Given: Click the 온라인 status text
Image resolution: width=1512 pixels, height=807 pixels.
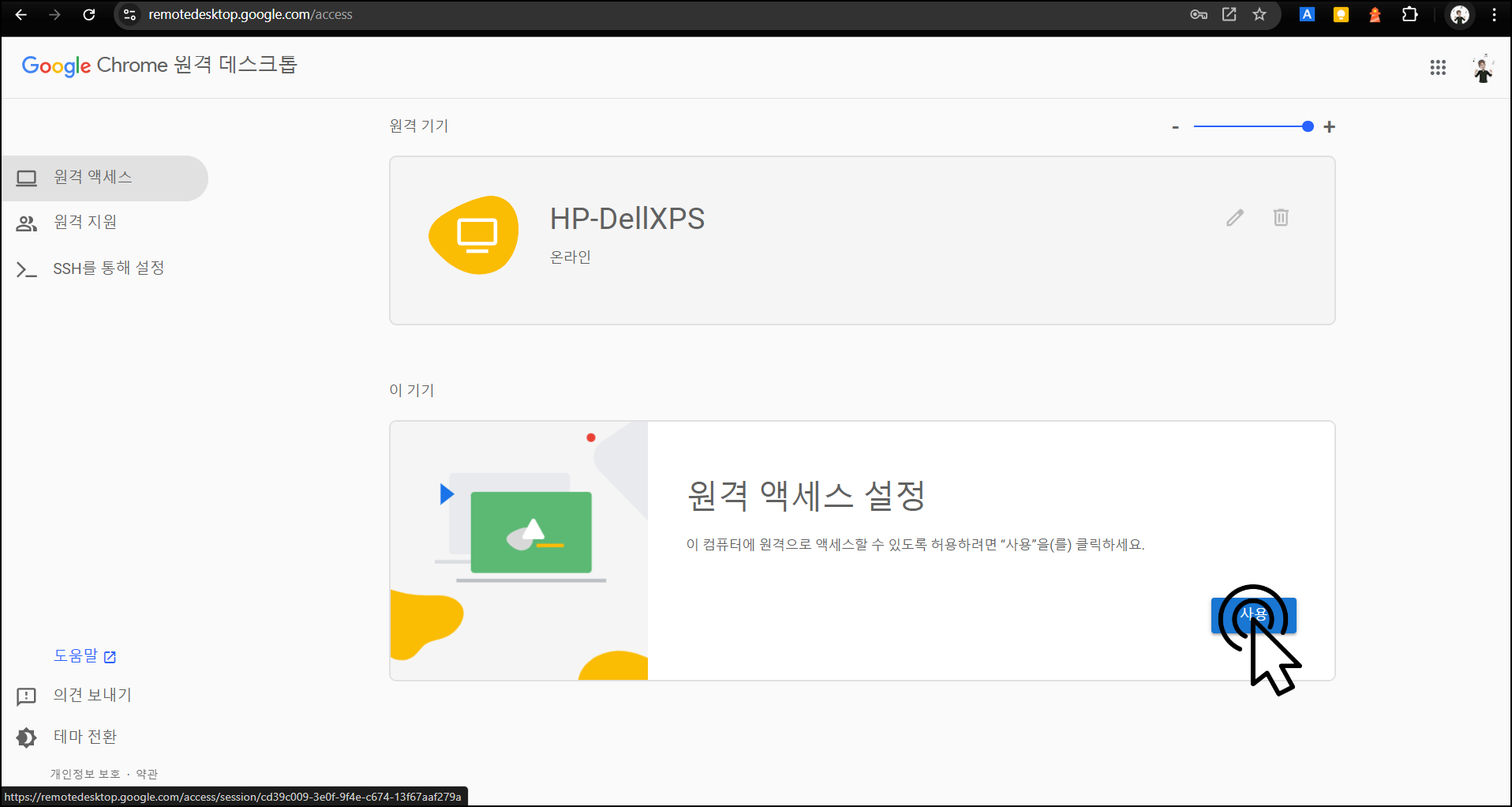Looking at the screenshot, I should pyautogui.click(x=571, y=257).
